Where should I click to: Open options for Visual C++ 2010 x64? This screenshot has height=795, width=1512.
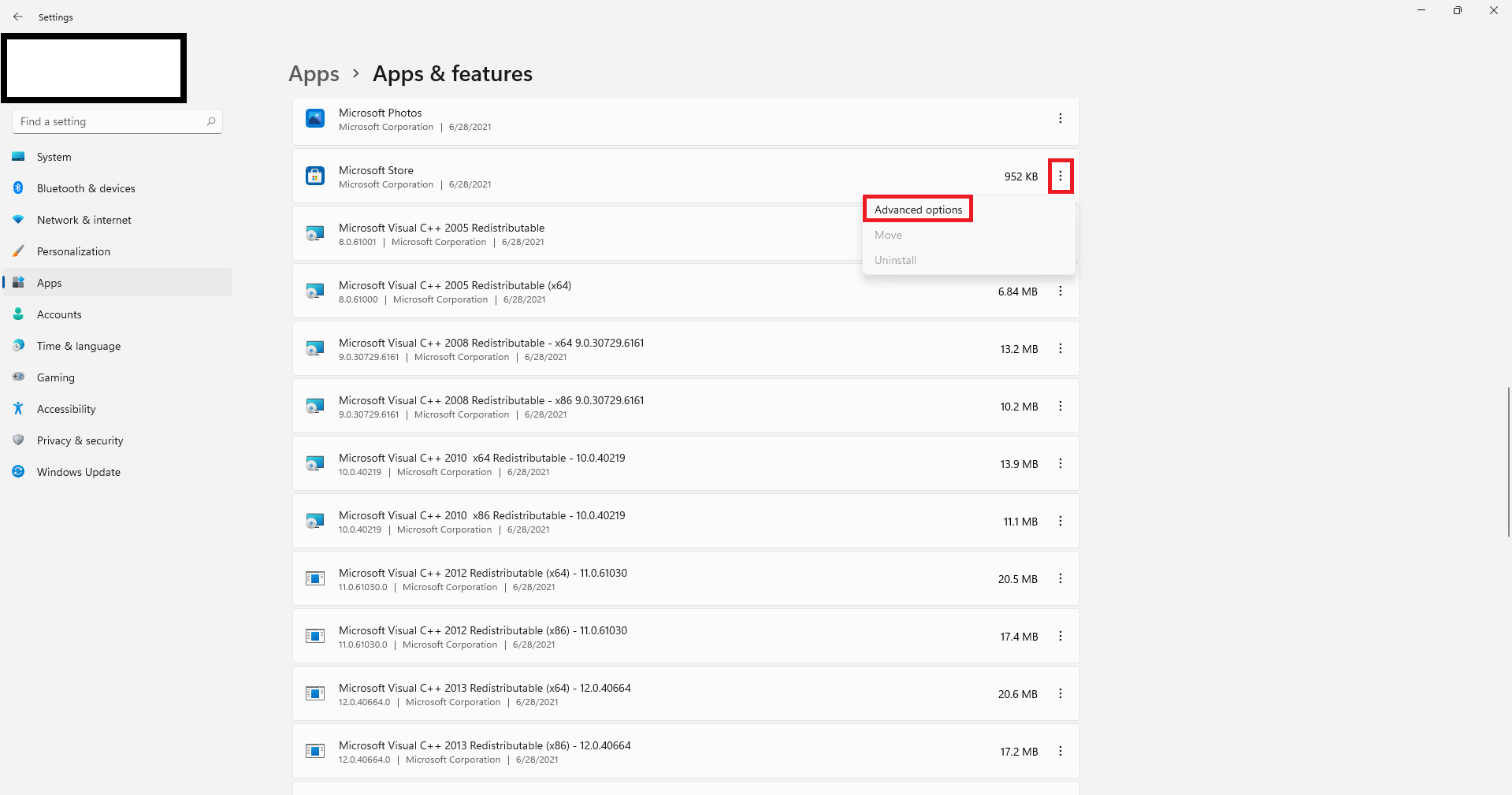pyautogui.click(x=1061, y=463)
